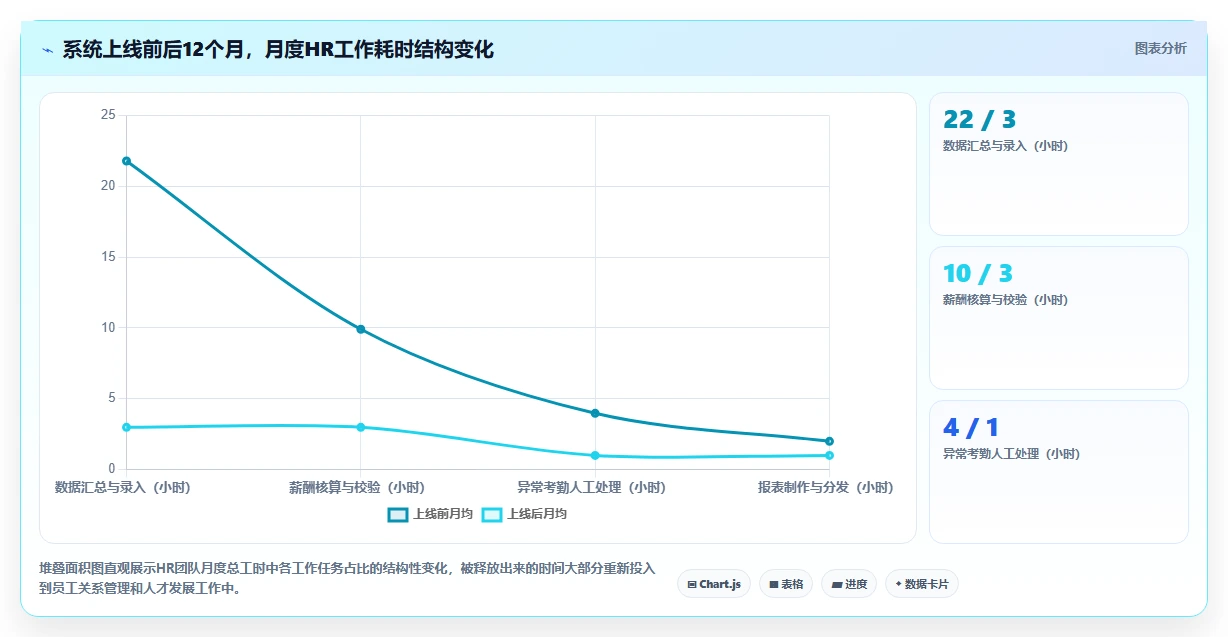
Task: Click the card label 薪酬核算与校验（小时）
Action: click(x=1005, y=300)
